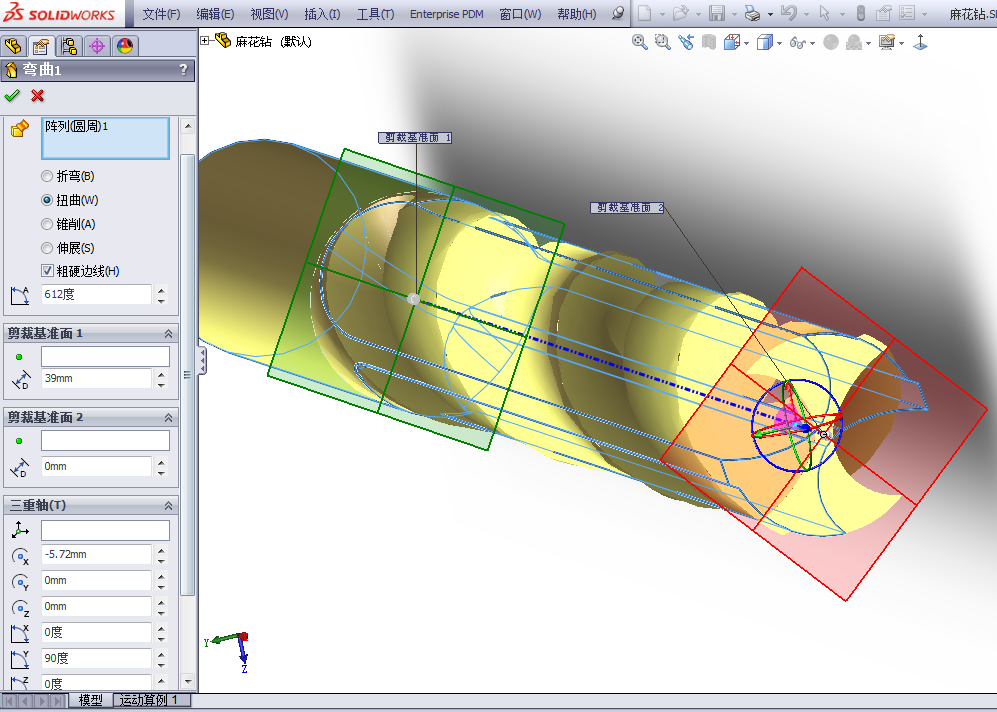
Task: Click the Previous View icon
Action: point(685,42)
